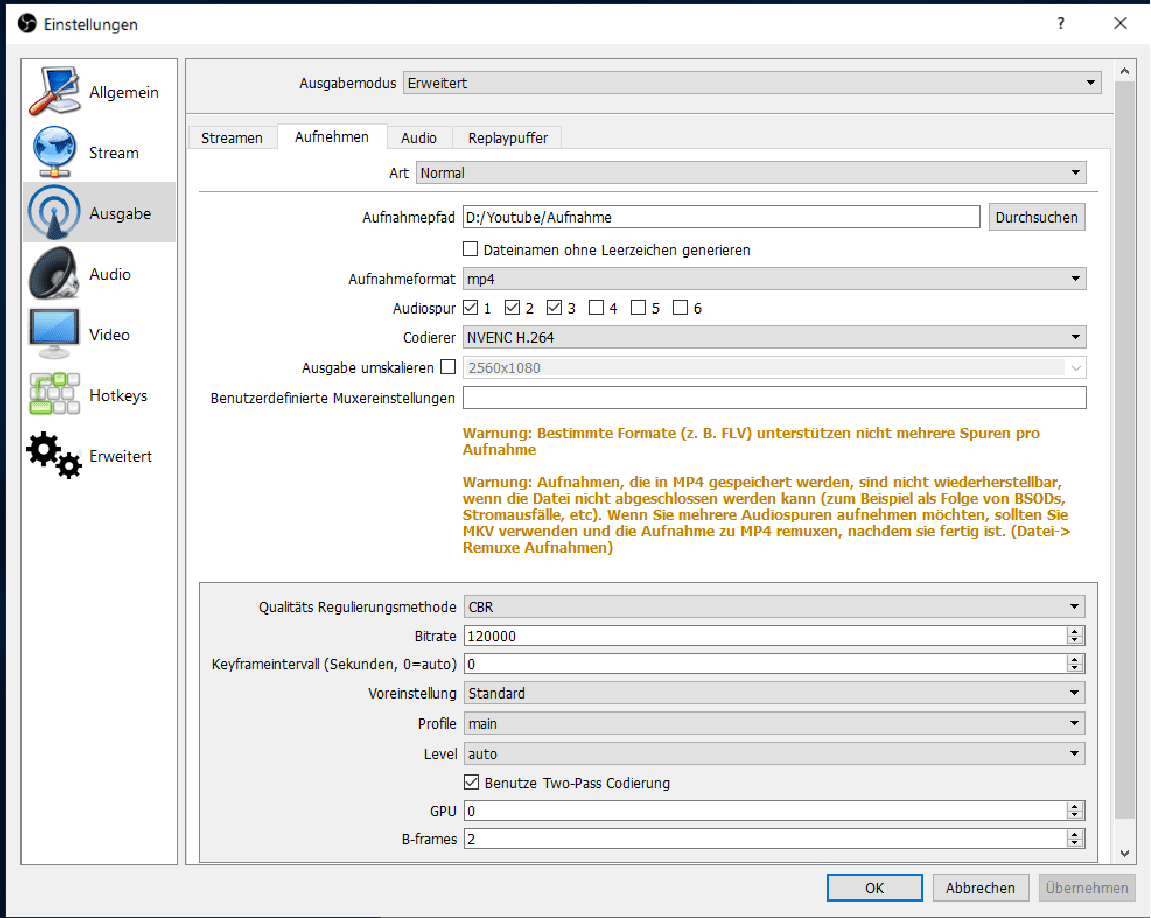Image resolution: width=1151 pixels, height=918 pixels.
Task: Open Audio speaker icon settings
Action: click(x=54, y=273)
